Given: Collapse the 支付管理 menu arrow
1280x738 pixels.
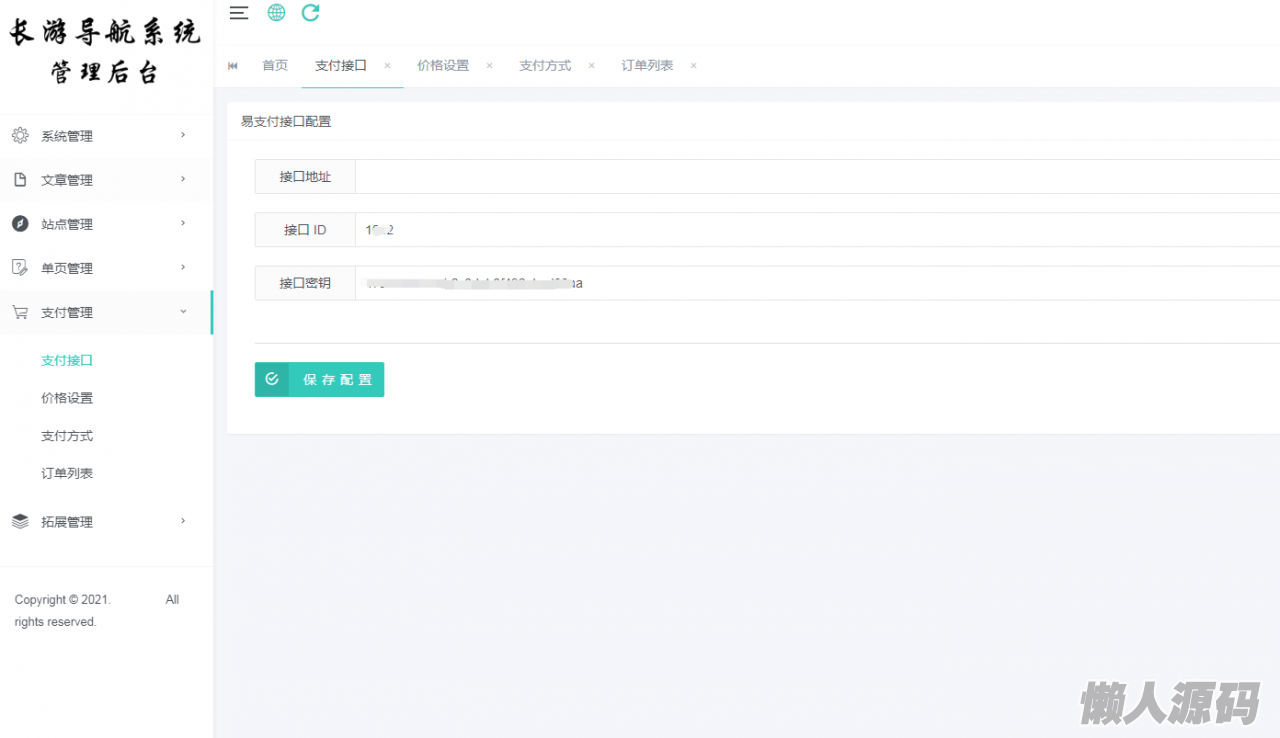Looking at the screenshot, I should 183,312.
